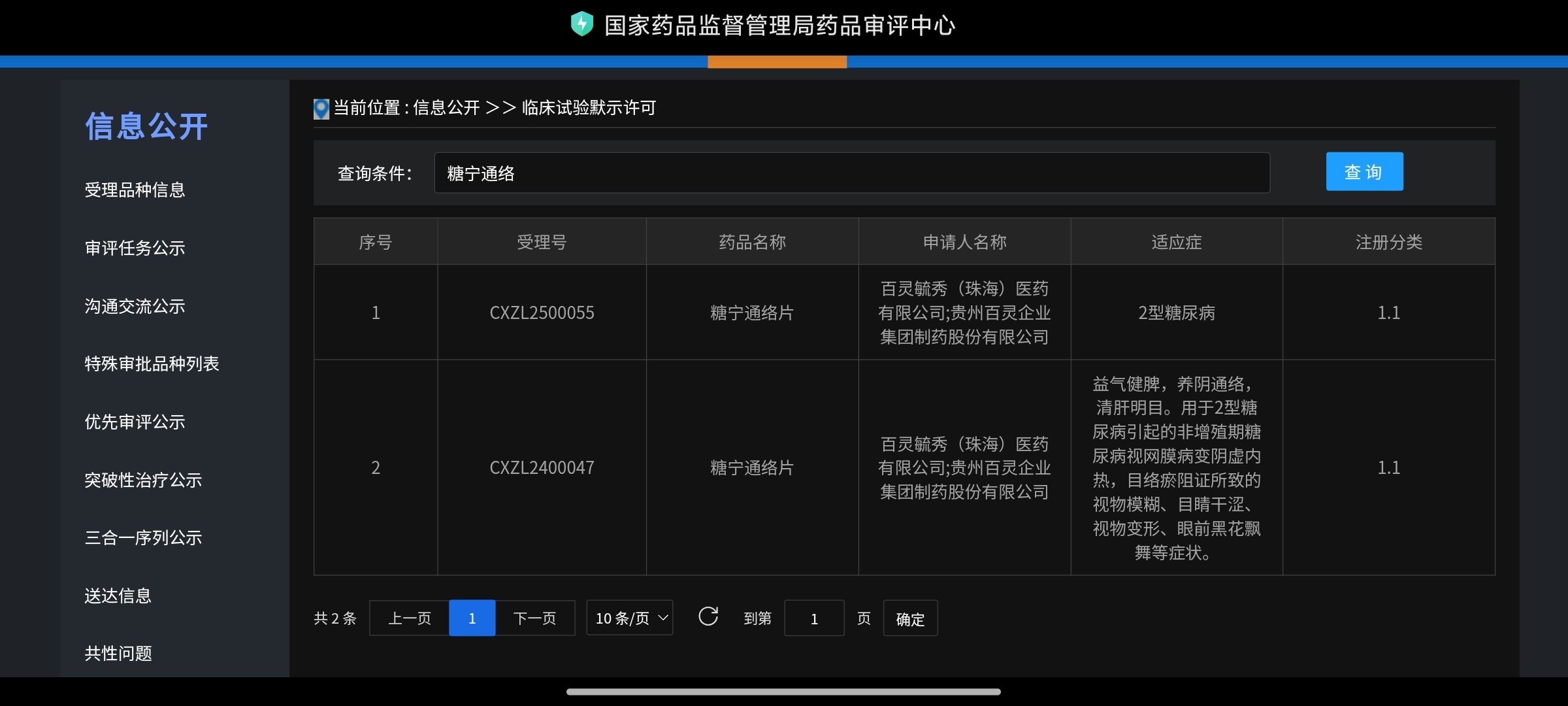Focus the 查询条件 search input field
Viewport: 1568px width, 706px height.
[851, 173]
